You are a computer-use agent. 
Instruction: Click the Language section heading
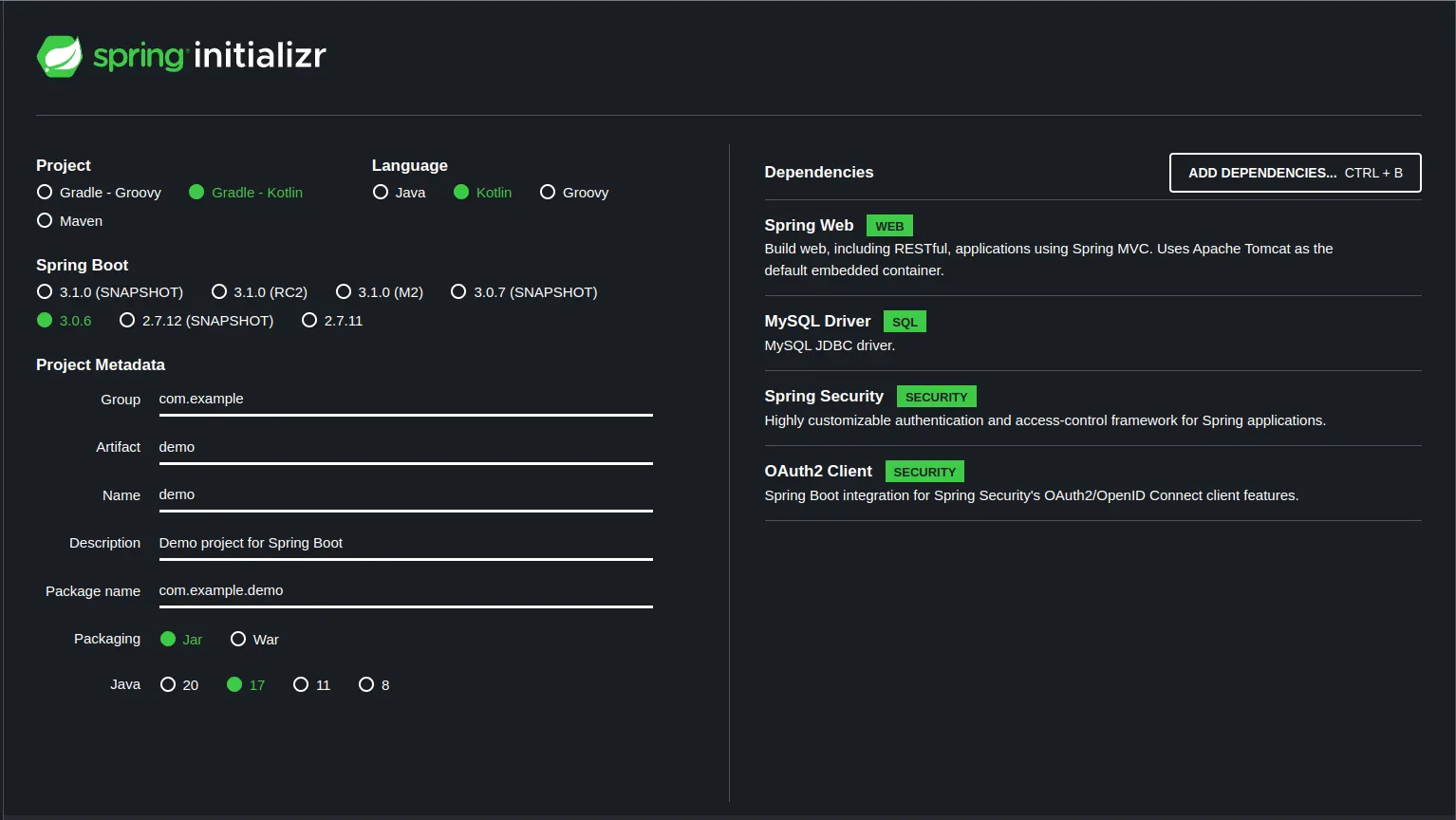point(409,165)
